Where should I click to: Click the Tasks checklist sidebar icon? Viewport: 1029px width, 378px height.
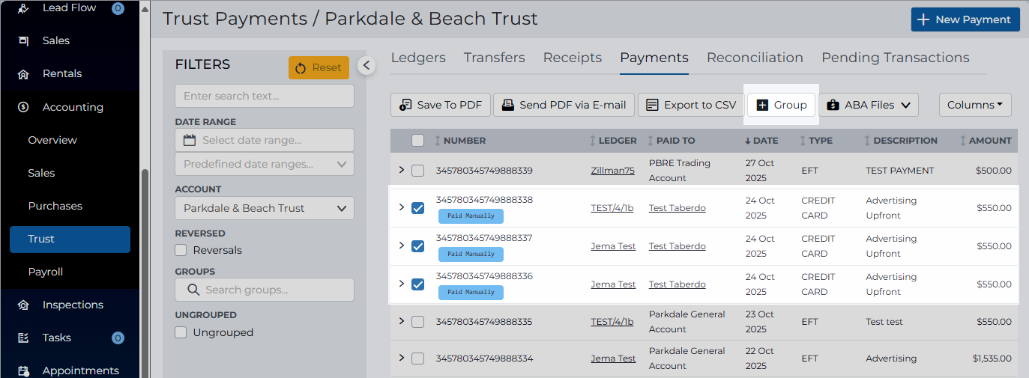click(x=24, y=338)
